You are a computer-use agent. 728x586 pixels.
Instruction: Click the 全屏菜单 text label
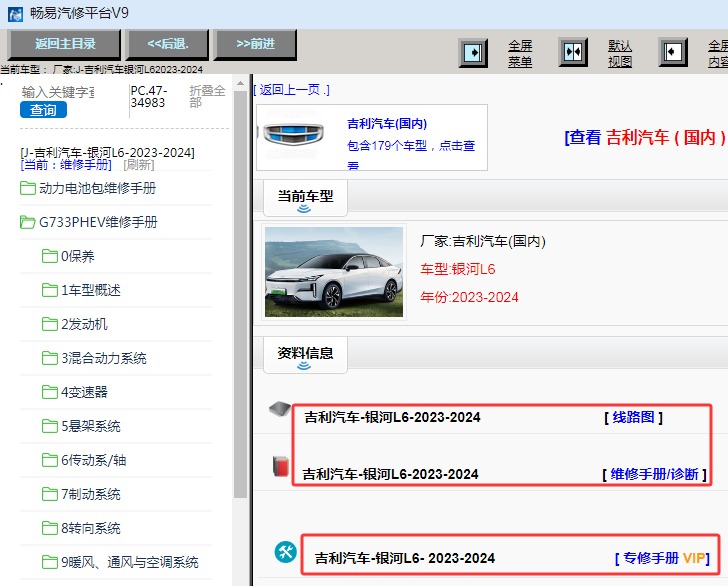(x=520, y=53)
